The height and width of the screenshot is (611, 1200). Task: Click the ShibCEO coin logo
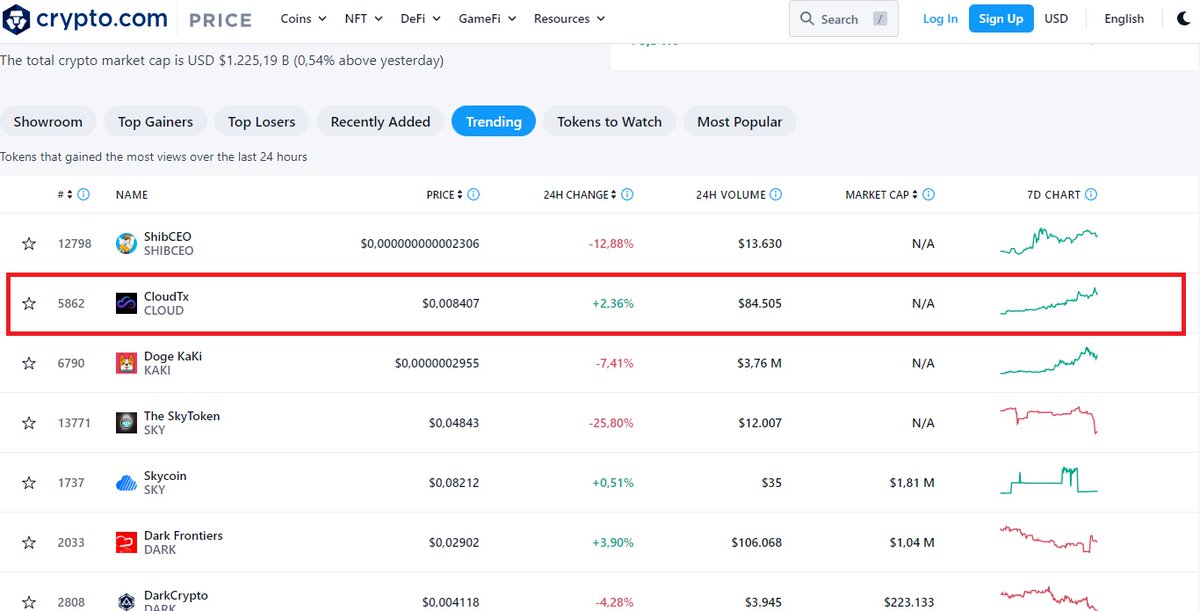pyautogui.click(x=126, y=243)
